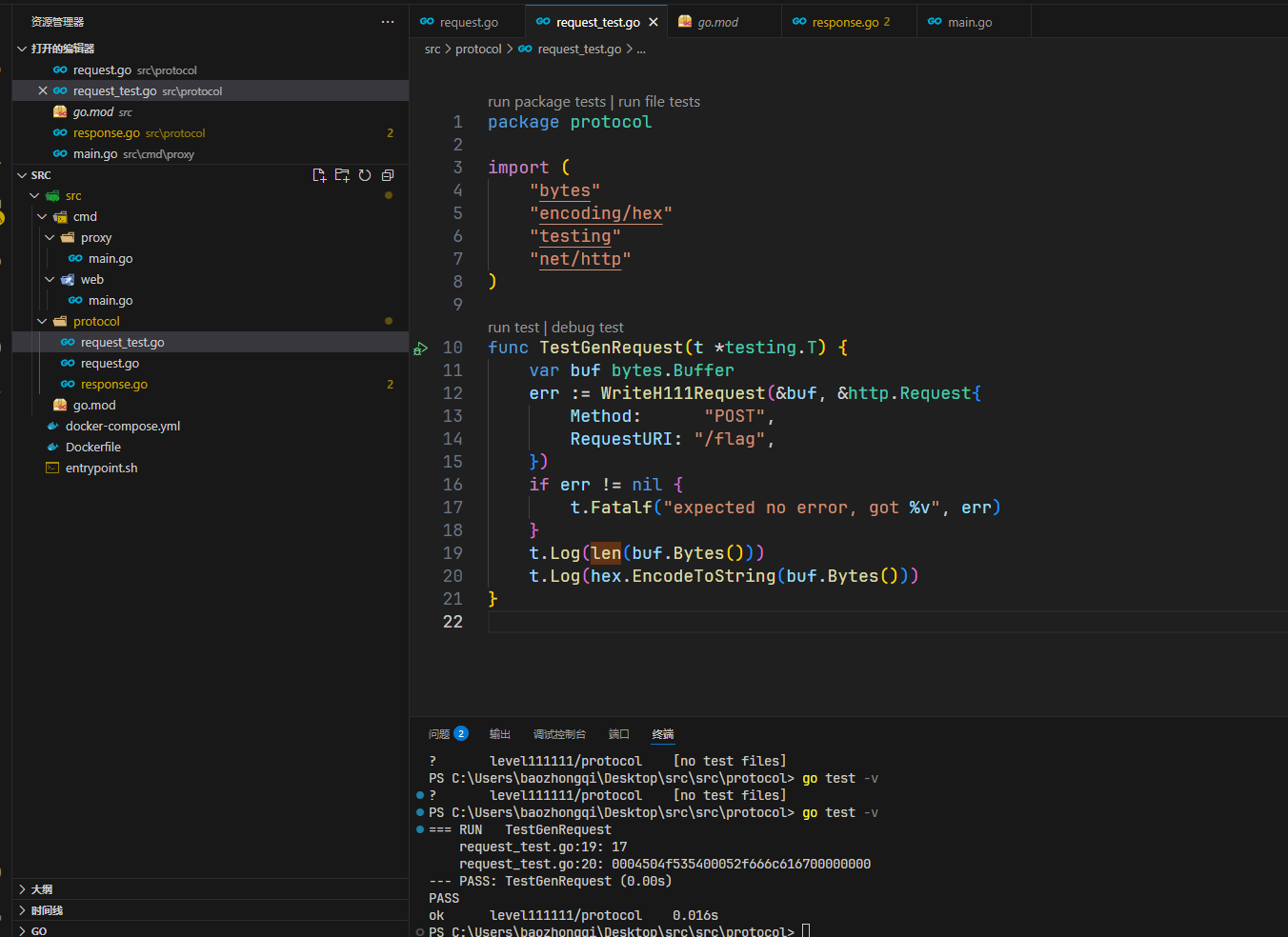This screenshot has width=1288, height=937.
Task: Click the 'debug test' code lens link
Action: [587, 328]
